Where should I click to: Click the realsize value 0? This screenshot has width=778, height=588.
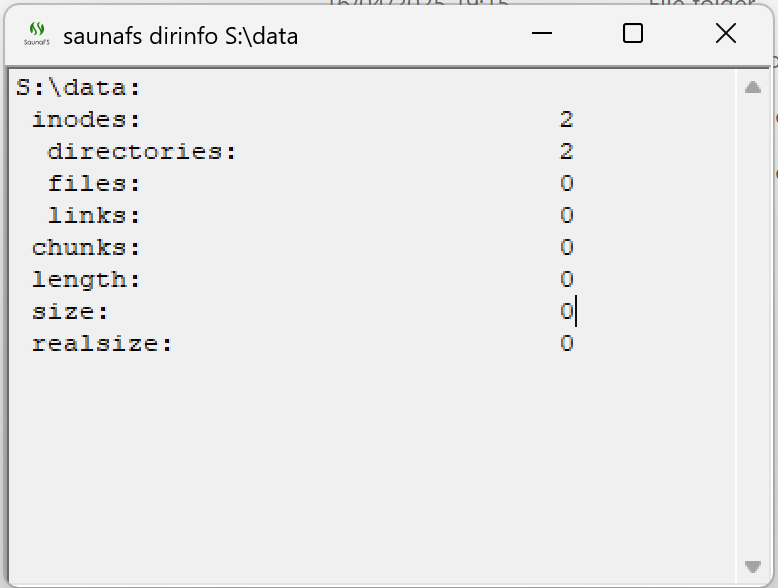(x=566, y=344)
